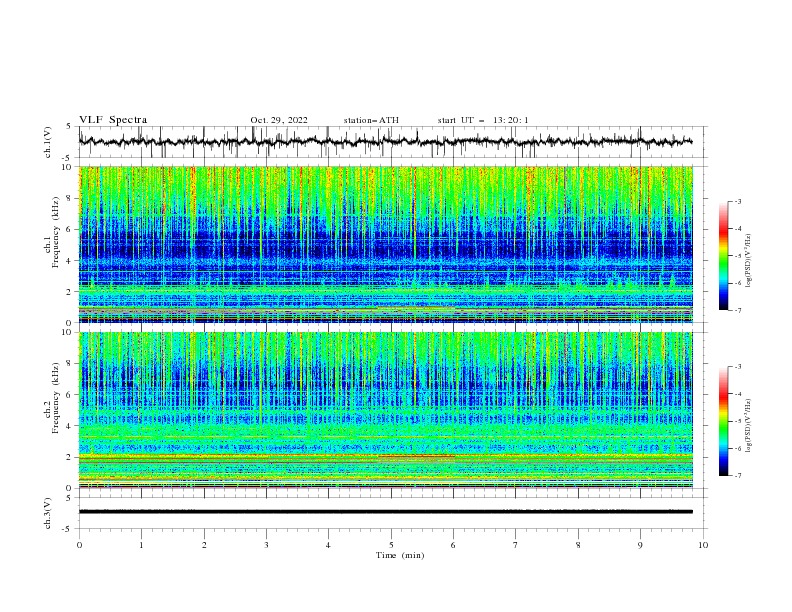
Task: Click the "-3" label on ch.1 color bar
Action: pos(737,201)
